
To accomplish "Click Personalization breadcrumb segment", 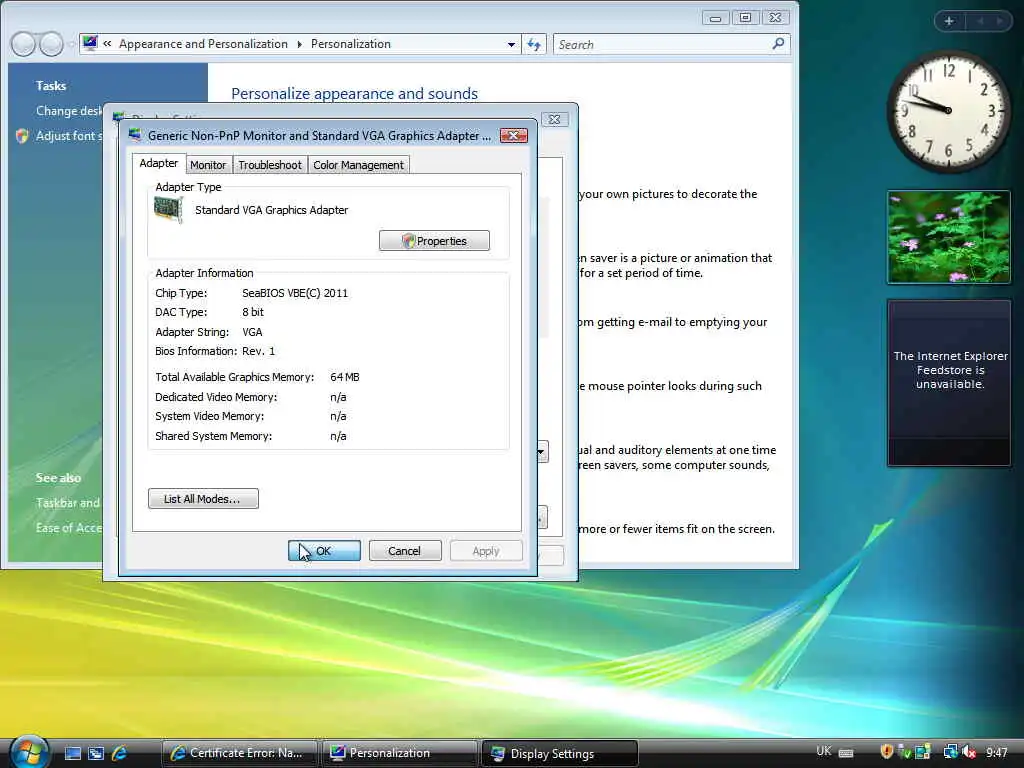I will coord(351,44).
